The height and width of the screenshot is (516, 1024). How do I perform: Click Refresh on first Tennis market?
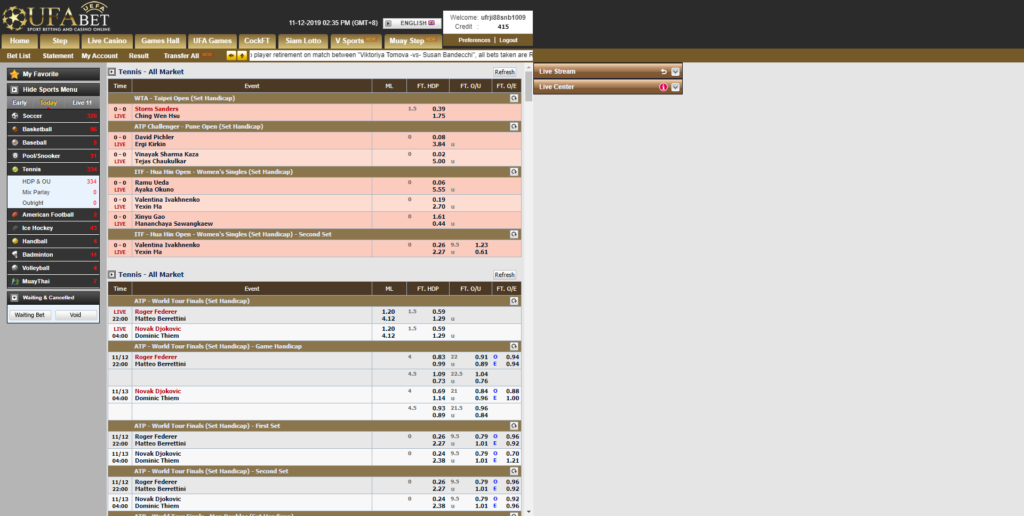point(505,72)
